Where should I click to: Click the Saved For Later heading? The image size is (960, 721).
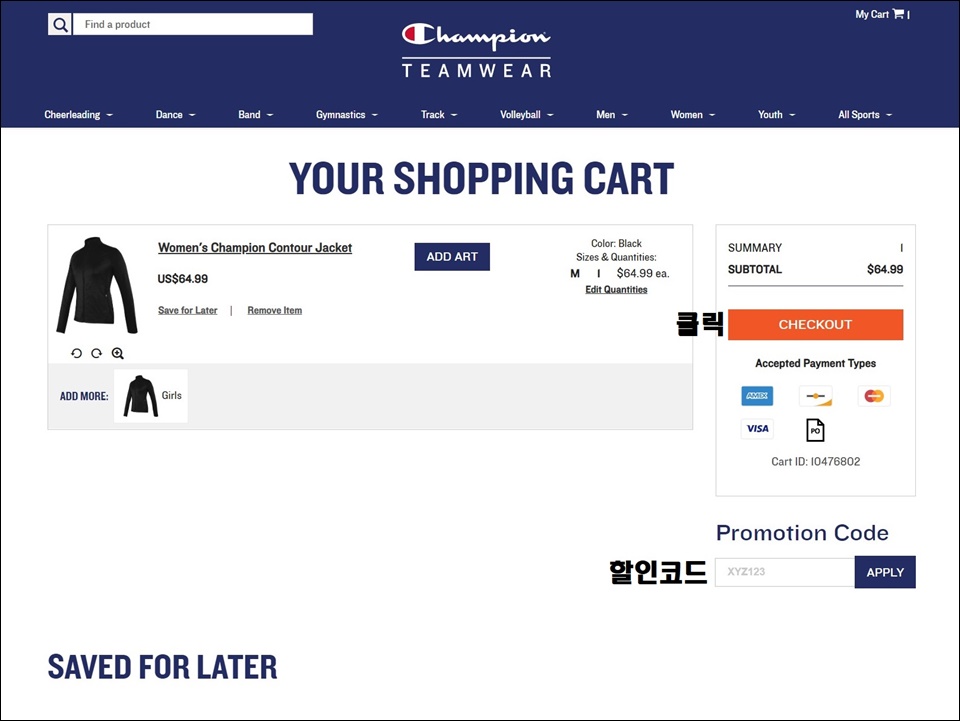click(162, 667)
